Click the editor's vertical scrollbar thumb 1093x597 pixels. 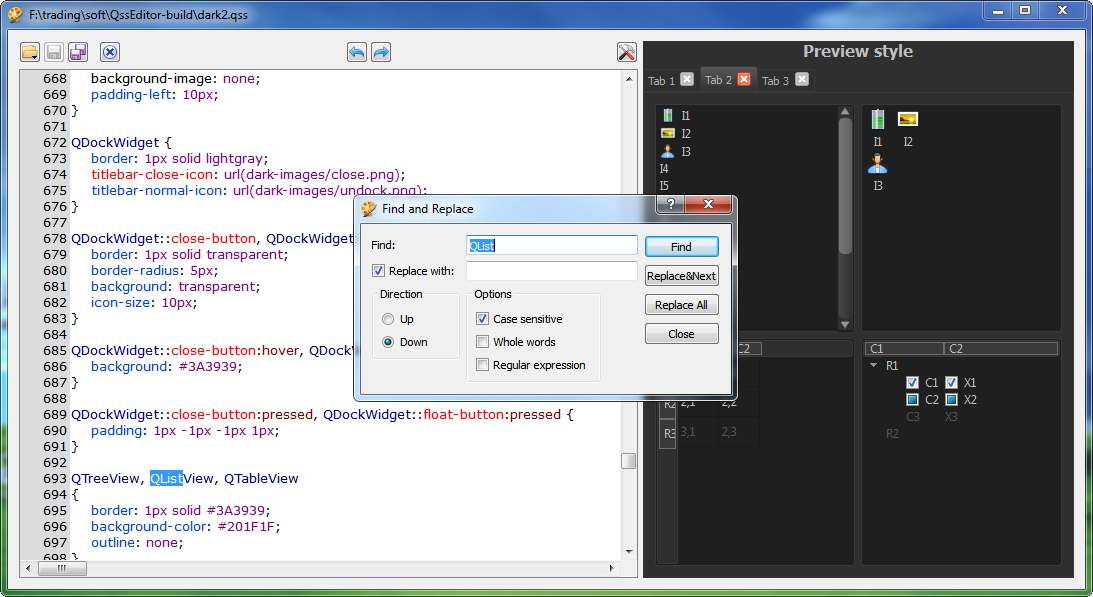tap(628, 461)
